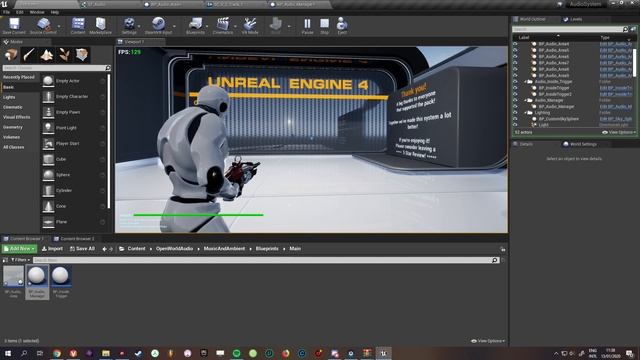Select the Place mode icon in Modes
This screenshot has width=640, height=360.
11,55
